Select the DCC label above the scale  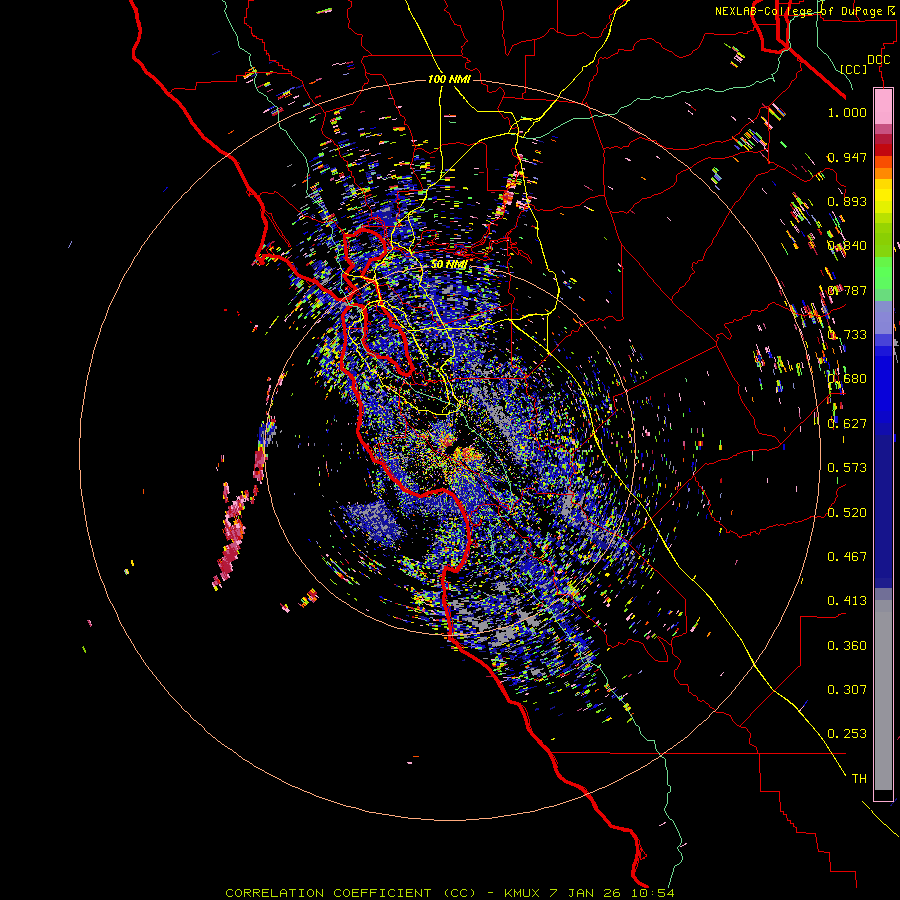(x=878, y=60)
